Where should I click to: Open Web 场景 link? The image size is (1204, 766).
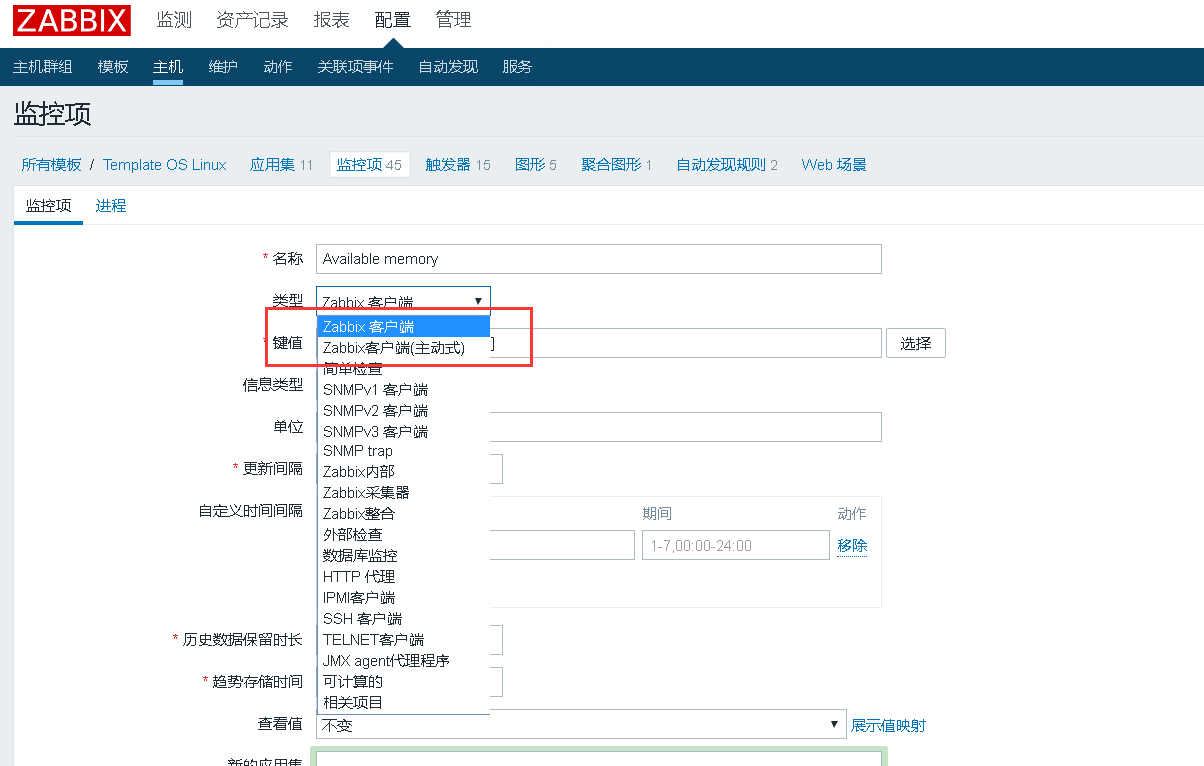click(834, 165)
